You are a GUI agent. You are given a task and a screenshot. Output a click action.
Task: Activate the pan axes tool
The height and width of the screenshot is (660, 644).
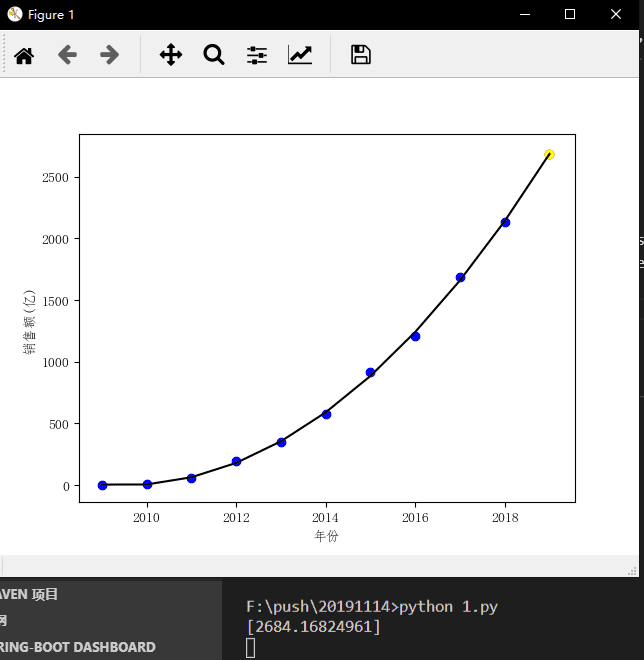171,55
